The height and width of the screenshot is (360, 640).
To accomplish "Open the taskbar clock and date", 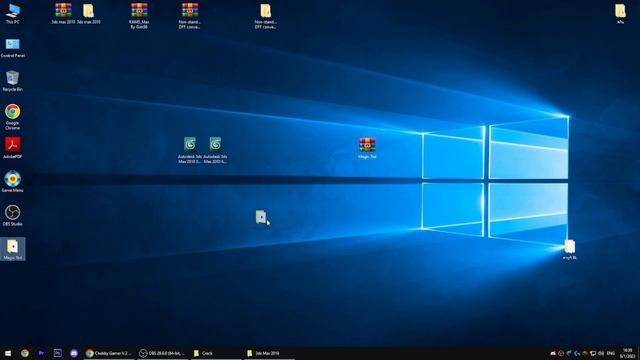I will 627,353.
